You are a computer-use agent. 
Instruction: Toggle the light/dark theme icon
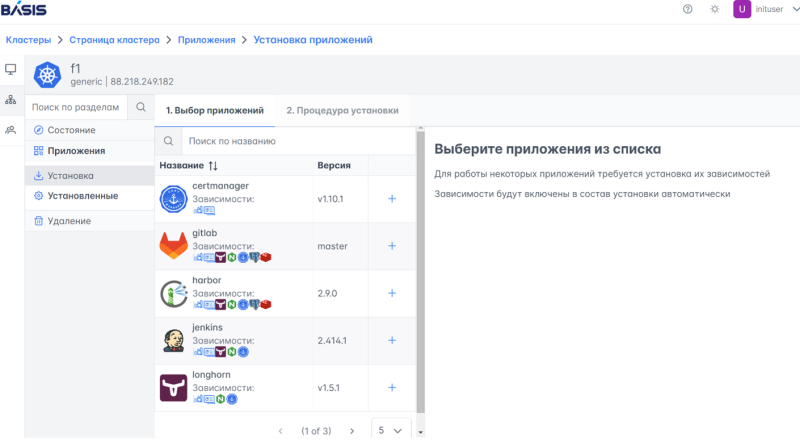(x=714, y=9)
